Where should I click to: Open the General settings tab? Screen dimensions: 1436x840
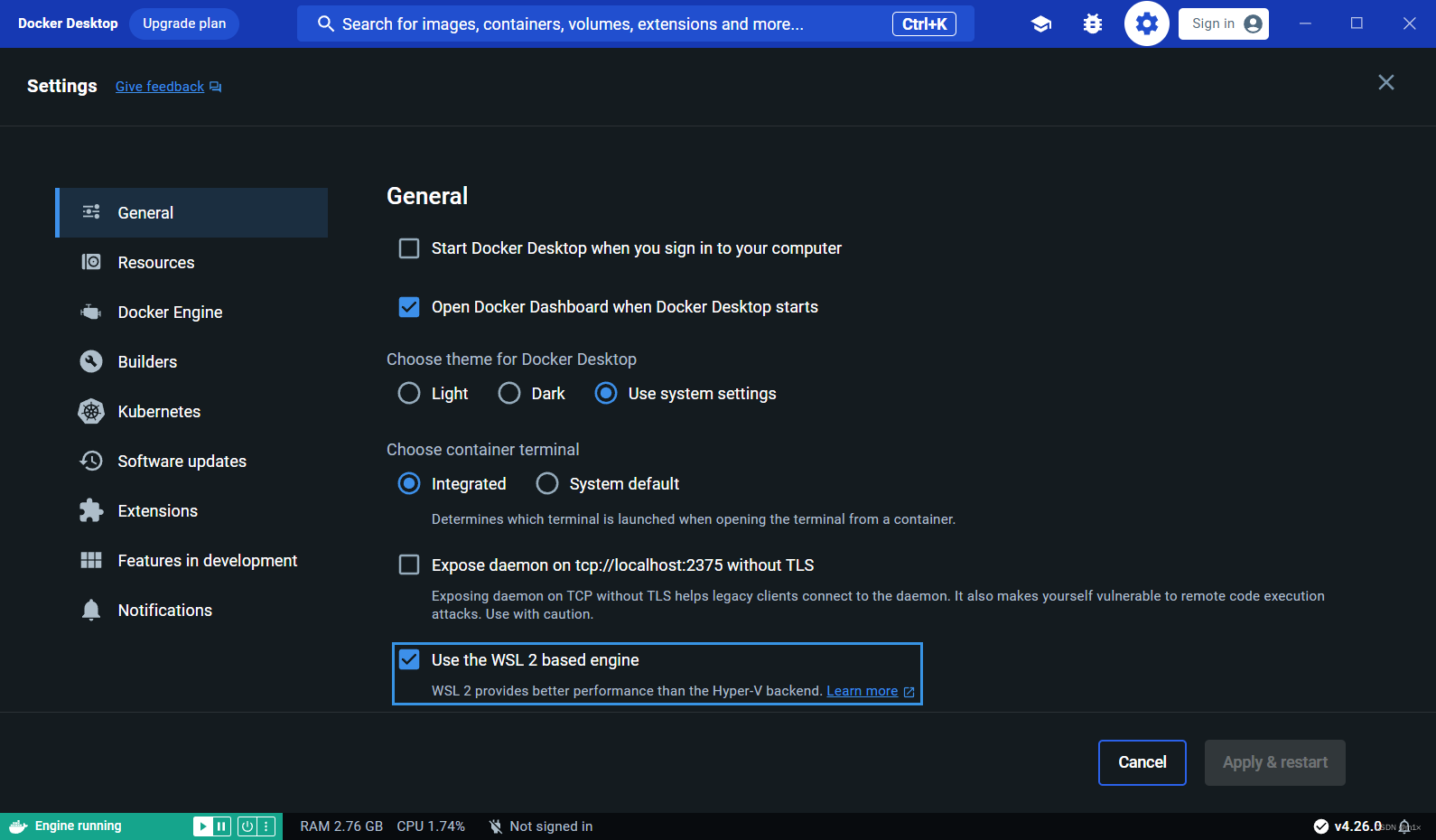(191, 212)
